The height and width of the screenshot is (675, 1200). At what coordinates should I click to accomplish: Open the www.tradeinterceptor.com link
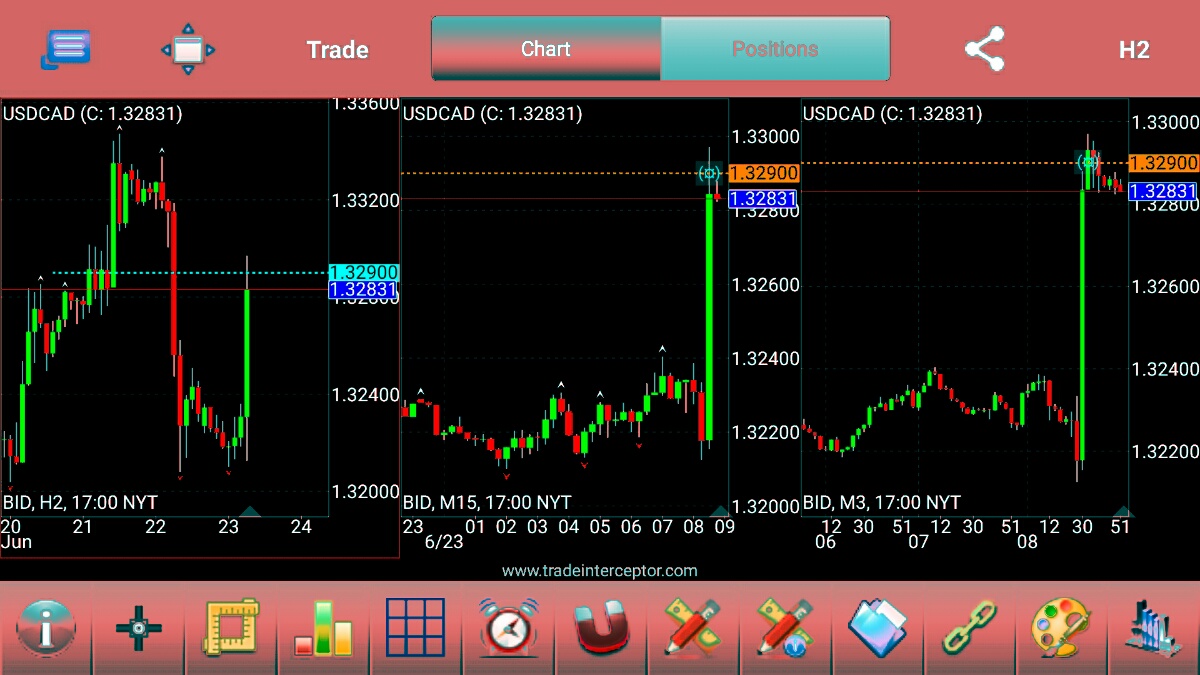coord(600,571)
